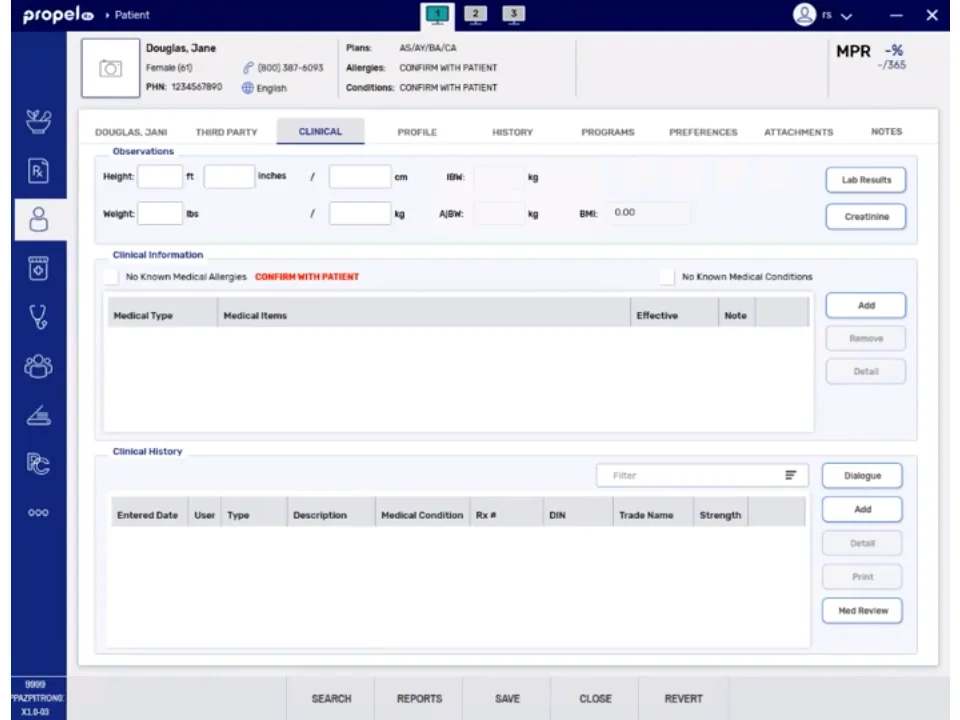Focus the Height feet input field

pos(160,176)
